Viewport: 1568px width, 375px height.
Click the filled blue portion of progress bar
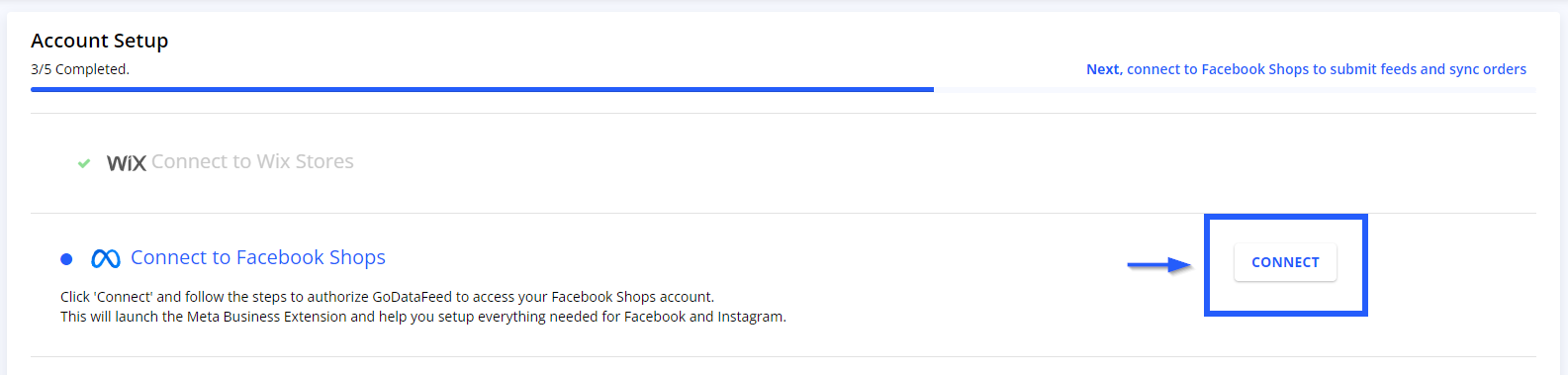coord(482,89)
